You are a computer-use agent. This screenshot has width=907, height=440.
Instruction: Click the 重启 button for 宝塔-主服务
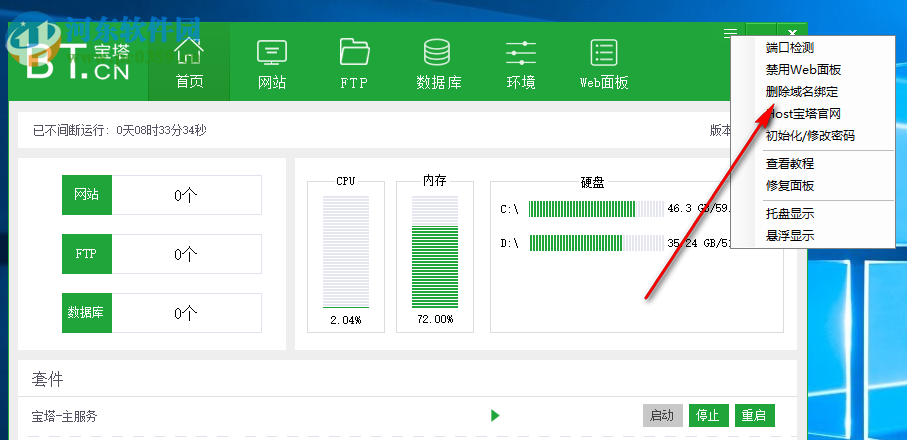(x=754, y=415)
